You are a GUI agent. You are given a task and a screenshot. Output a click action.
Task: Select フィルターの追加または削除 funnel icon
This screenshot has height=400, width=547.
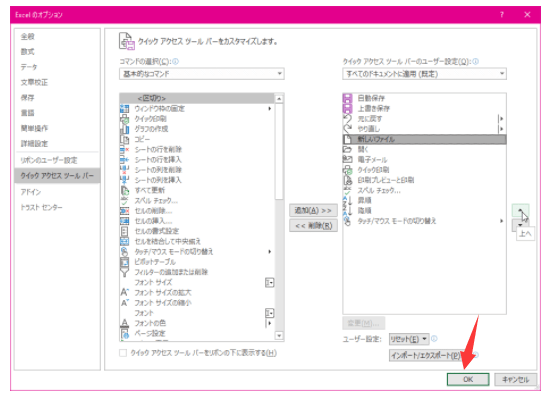(x=125, y=272)
